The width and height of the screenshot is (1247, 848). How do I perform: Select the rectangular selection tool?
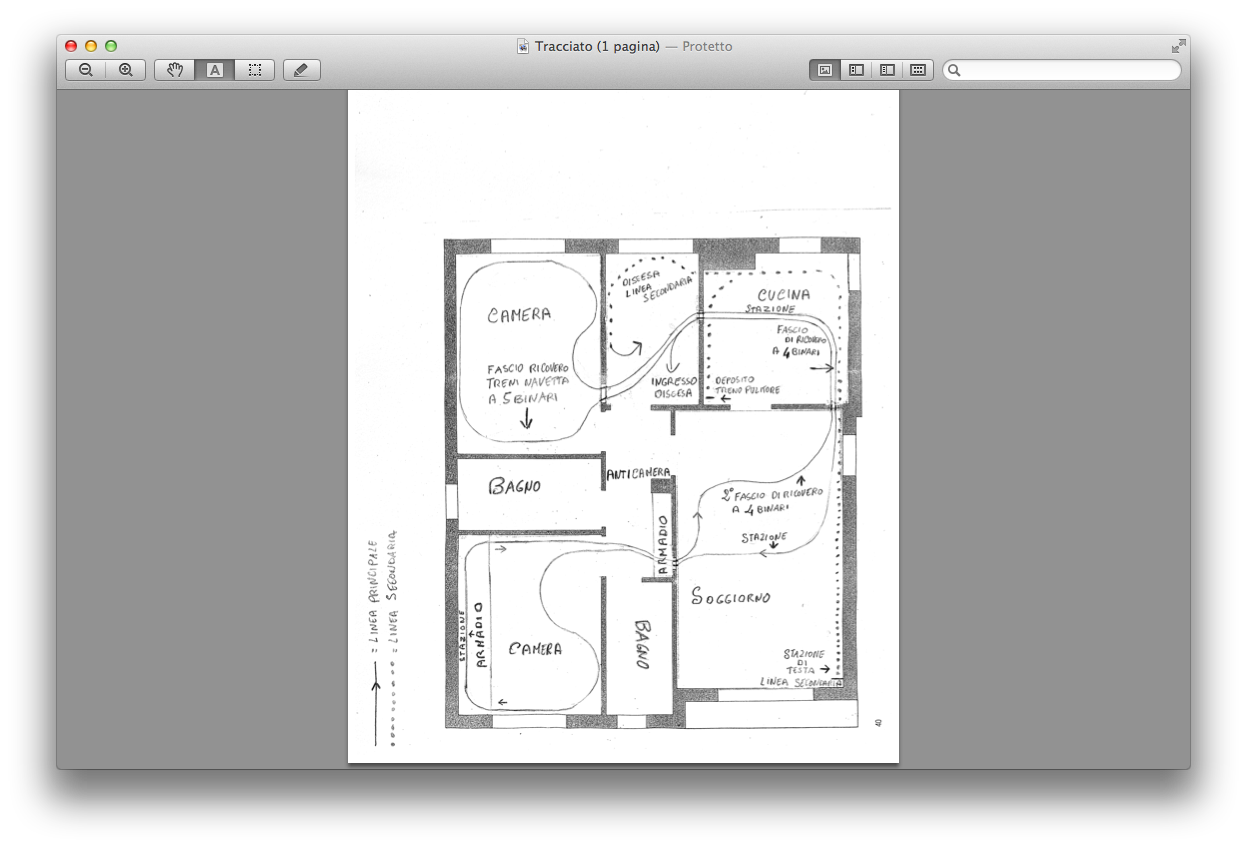pos(255,70)
